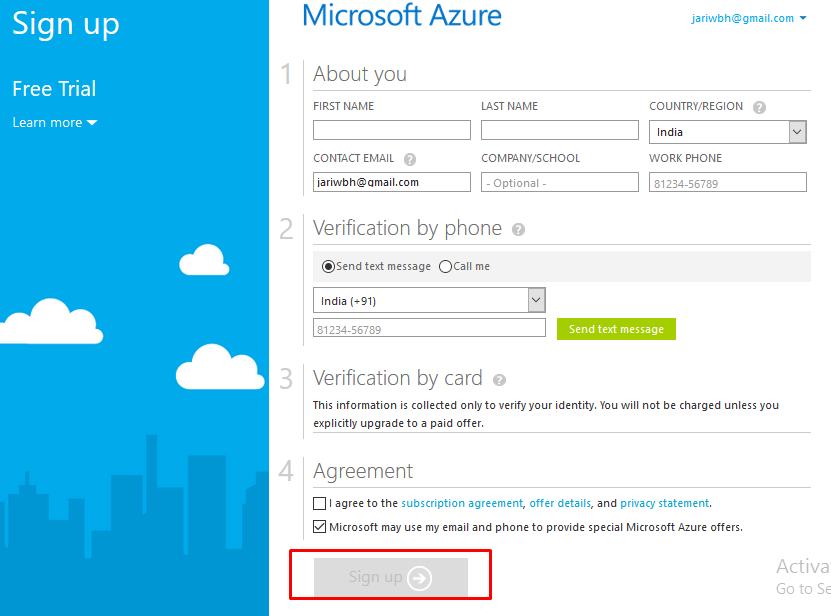The width and height of the screenshot is (831, 616).
Task: Open the privacy statement link
Action: click(x=665, y=503)
